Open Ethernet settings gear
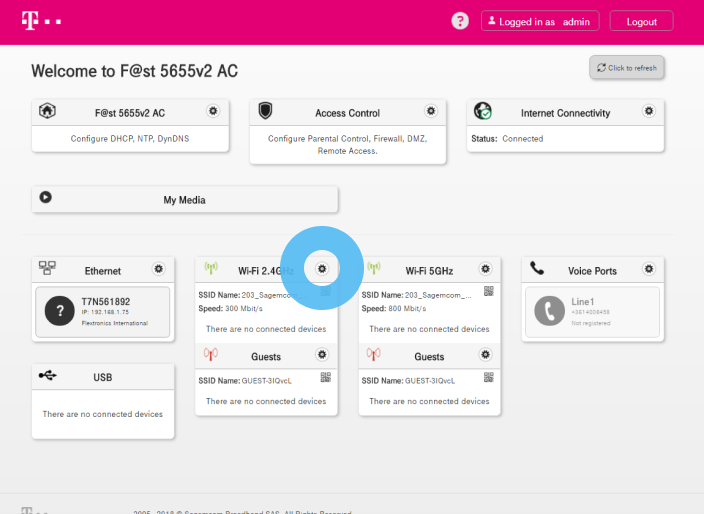Viewport: 704px width, 514px height. tap(158, 269)
